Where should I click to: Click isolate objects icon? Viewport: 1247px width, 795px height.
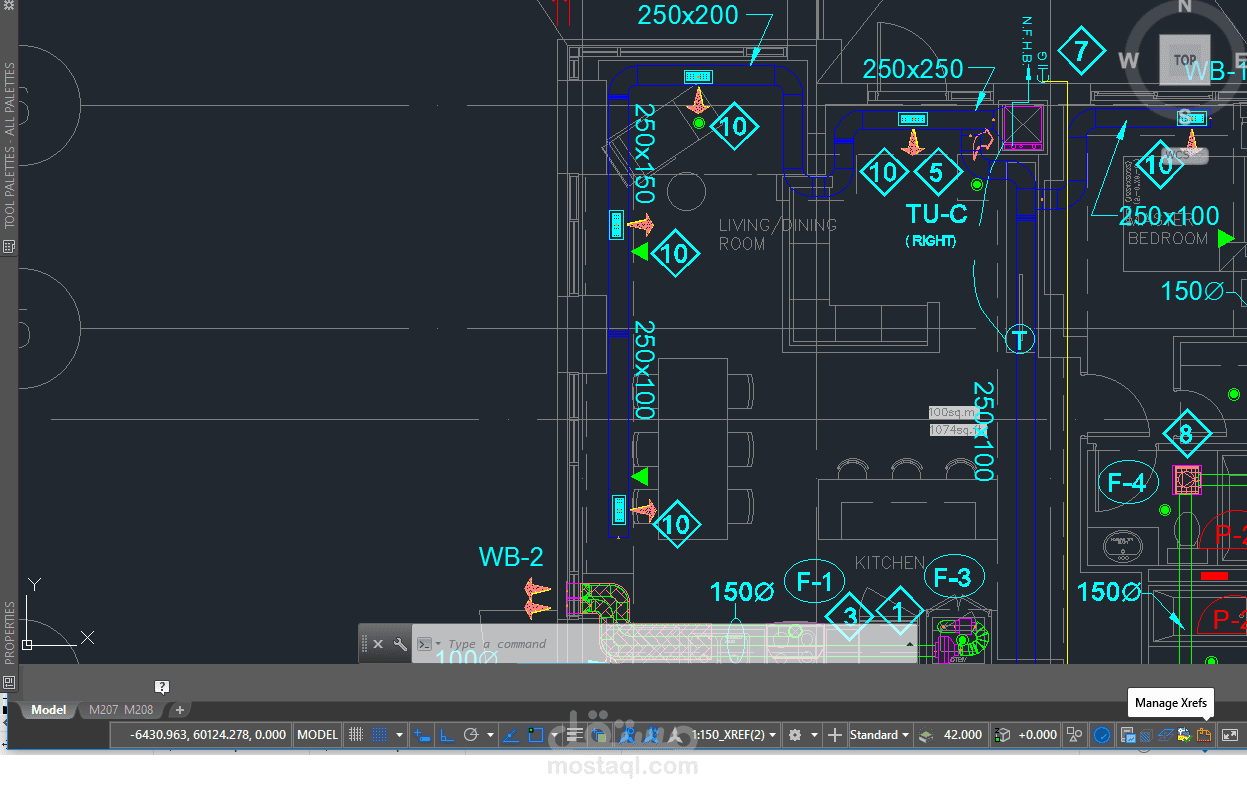point(1074,735)
